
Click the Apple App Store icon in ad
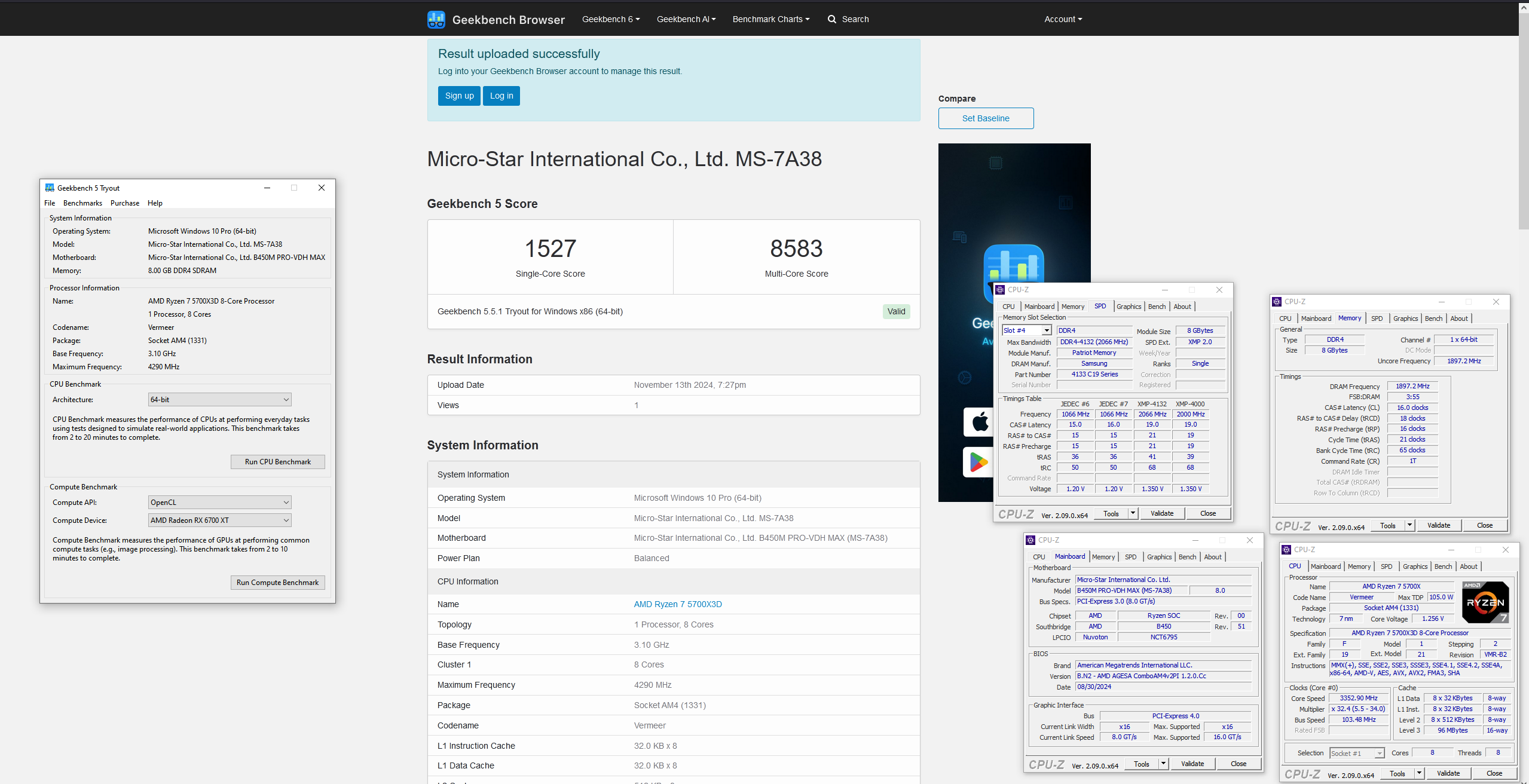980,422
